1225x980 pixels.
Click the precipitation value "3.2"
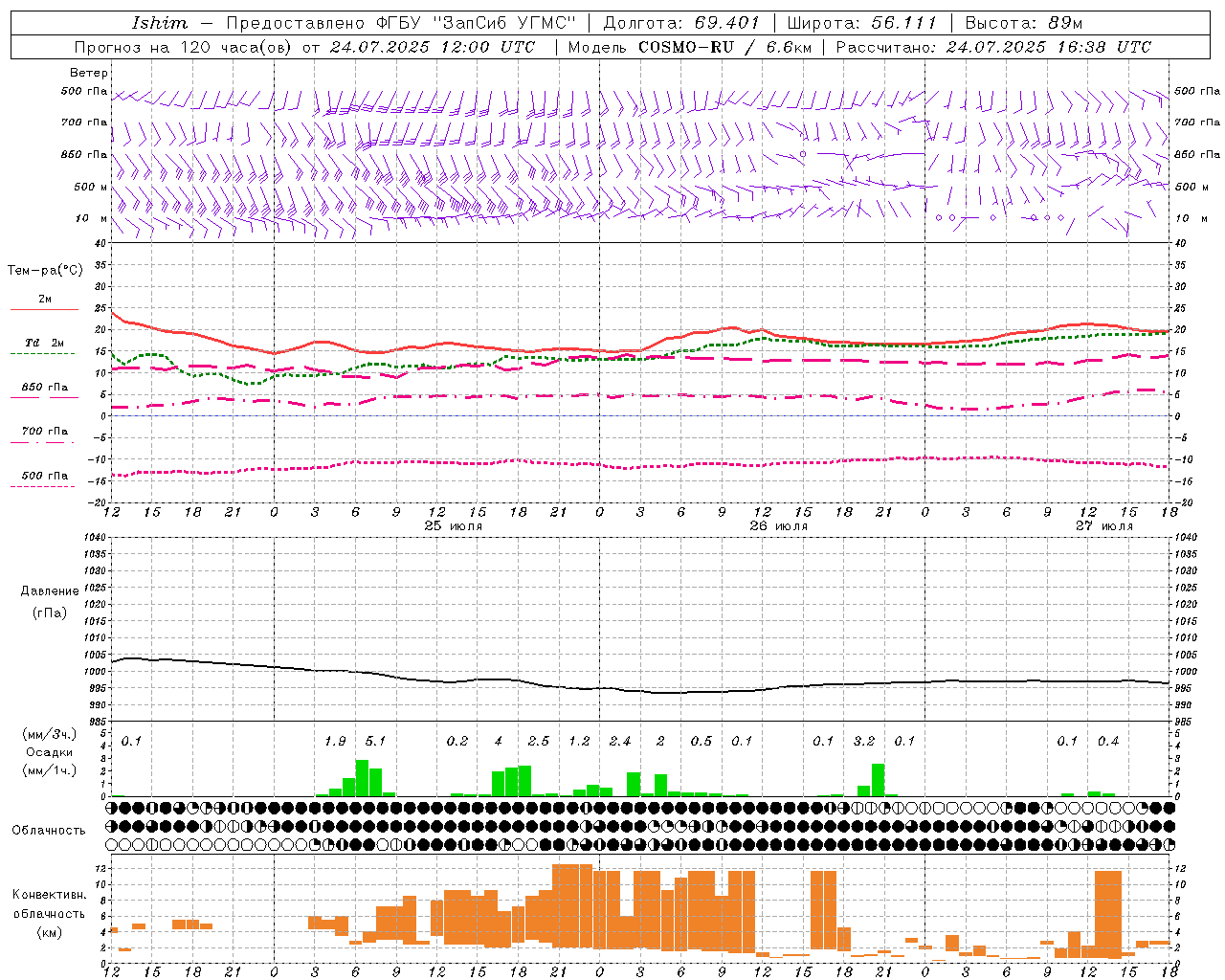click(x=864, y=741)
